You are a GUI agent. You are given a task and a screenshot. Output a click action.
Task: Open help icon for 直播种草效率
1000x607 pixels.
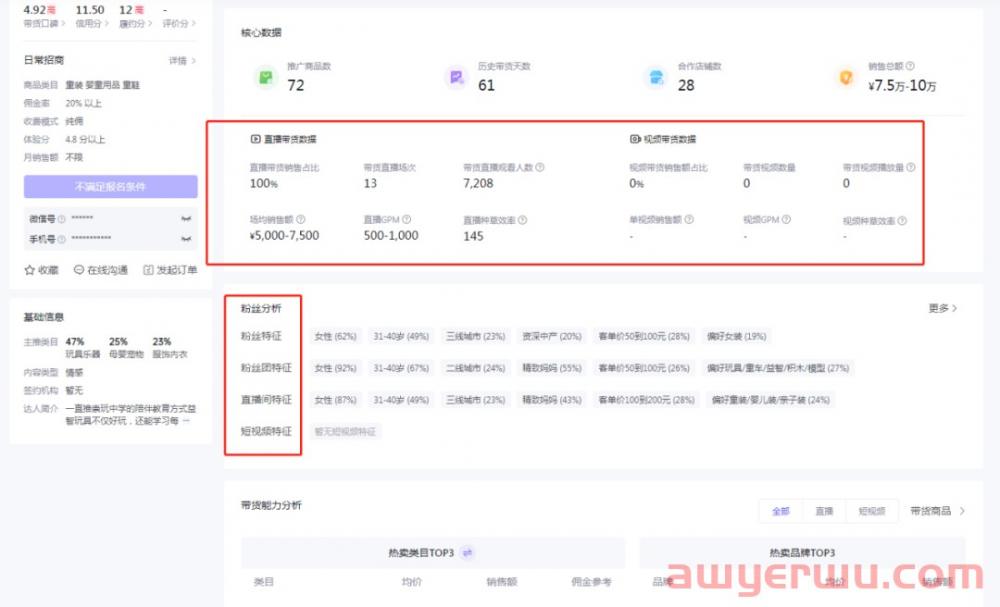pyautogui.click(x=522, y=220)
